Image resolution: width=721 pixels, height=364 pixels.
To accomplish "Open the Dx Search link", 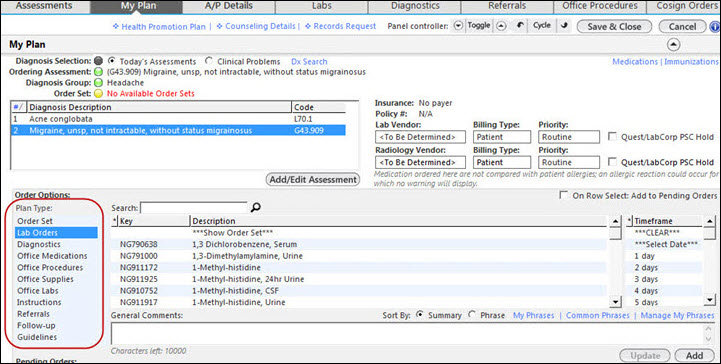I will click(309, 62).
